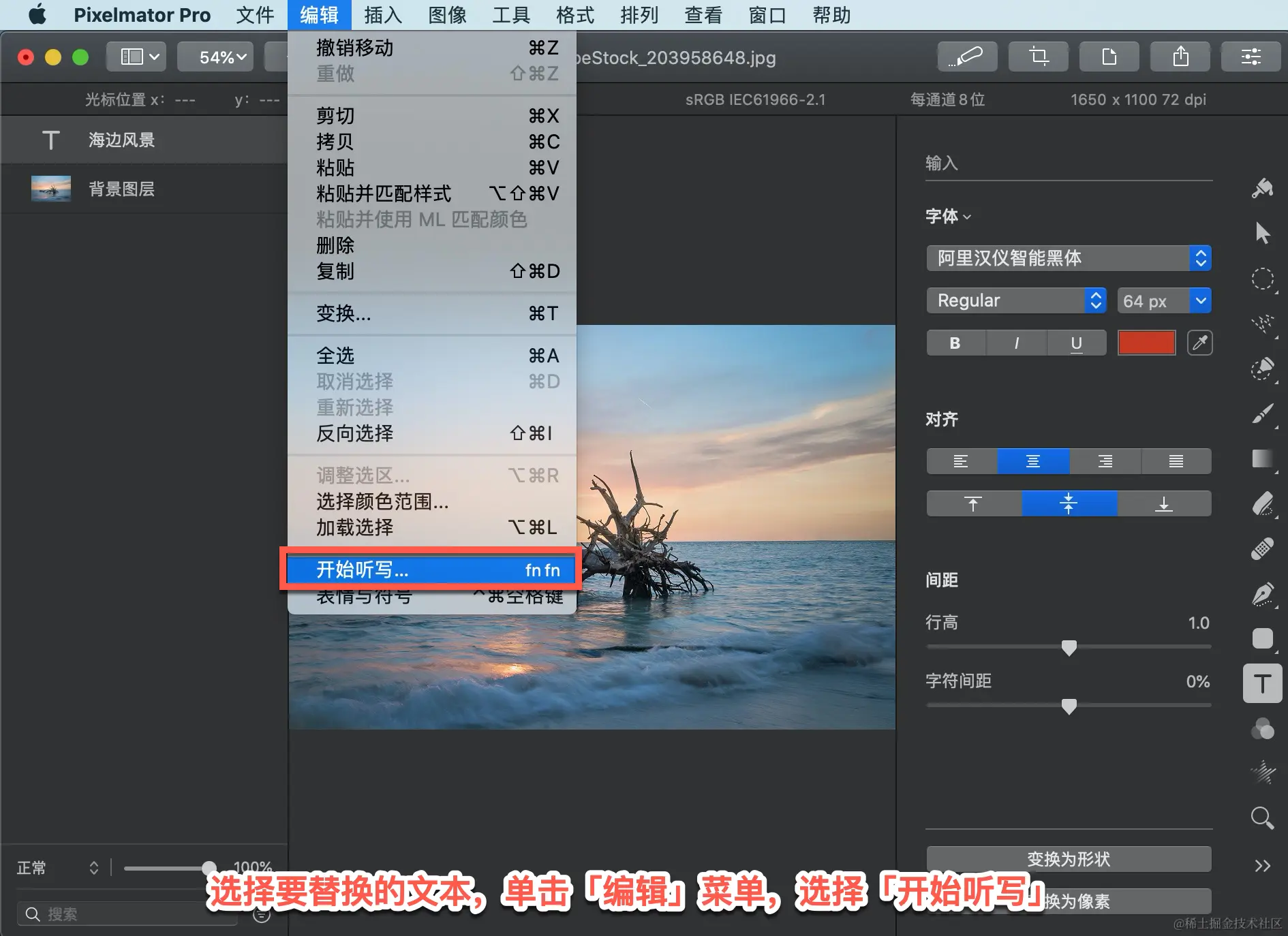The height and width of the screenshot is (936, 1288).
Task: Pick text color with the eyedropper
Action: (x=1200, y=343)
